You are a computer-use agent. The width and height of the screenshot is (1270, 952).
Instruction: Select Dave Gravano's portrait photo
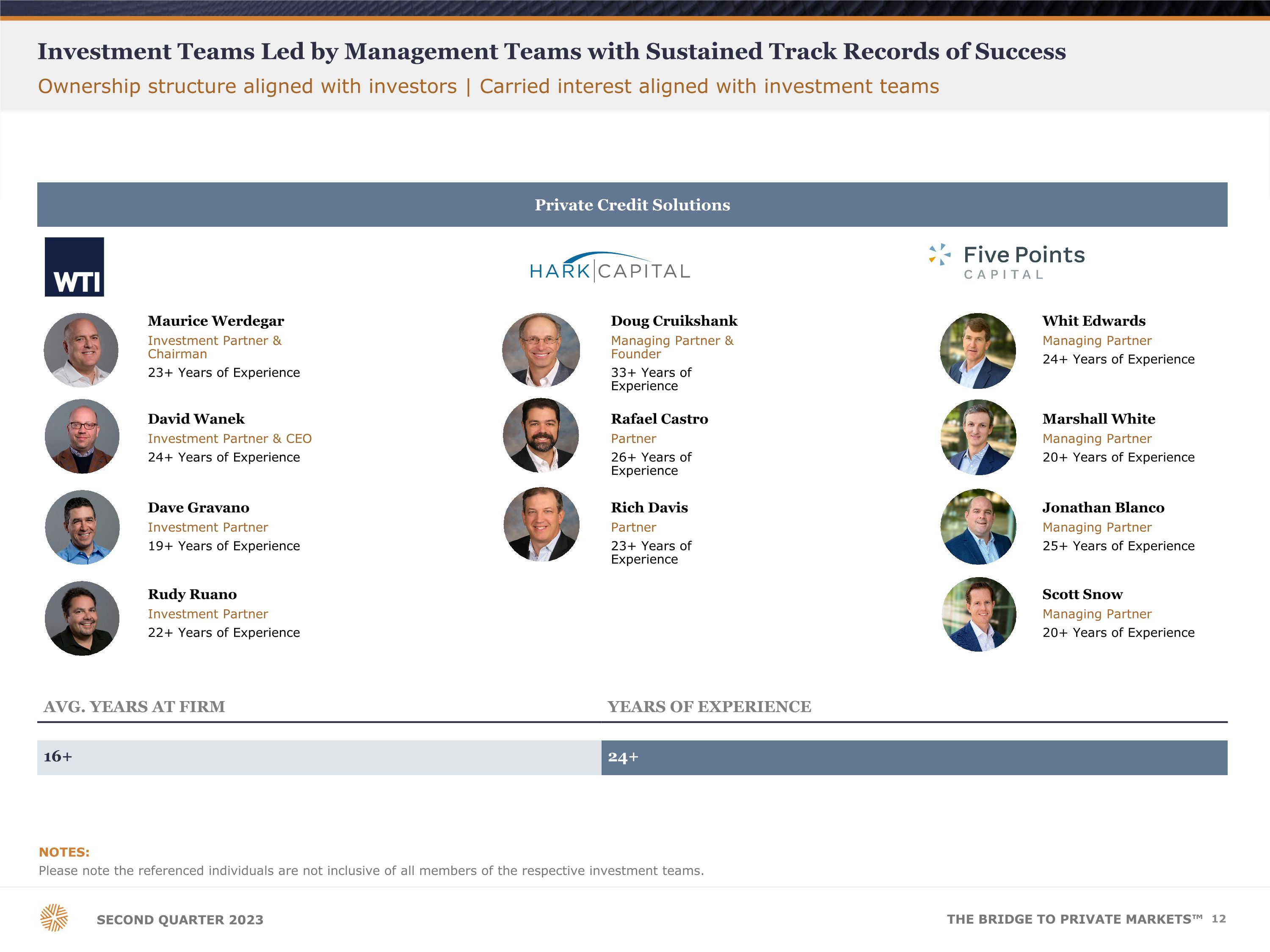[x=82, y=527]
